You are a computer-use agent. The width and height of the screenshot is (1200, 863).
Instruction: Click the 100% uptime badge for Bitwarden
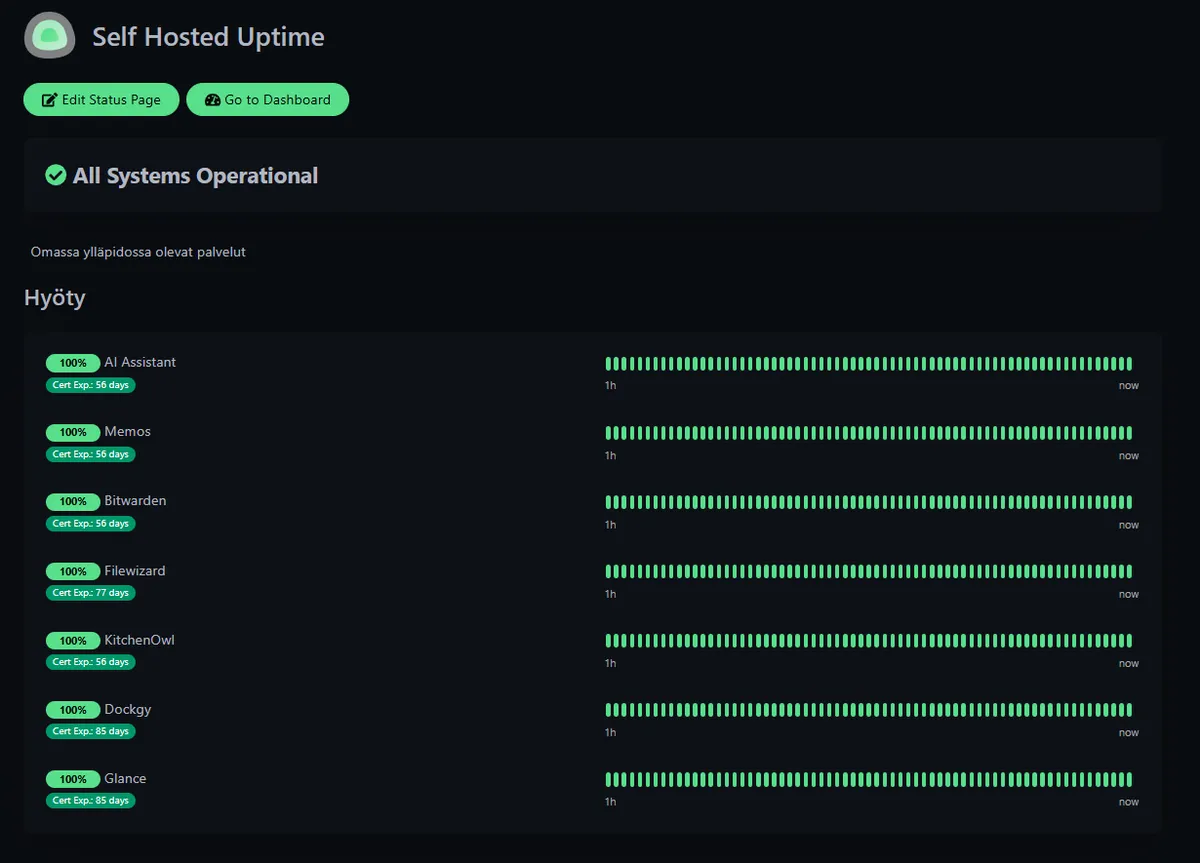(73, 501)
